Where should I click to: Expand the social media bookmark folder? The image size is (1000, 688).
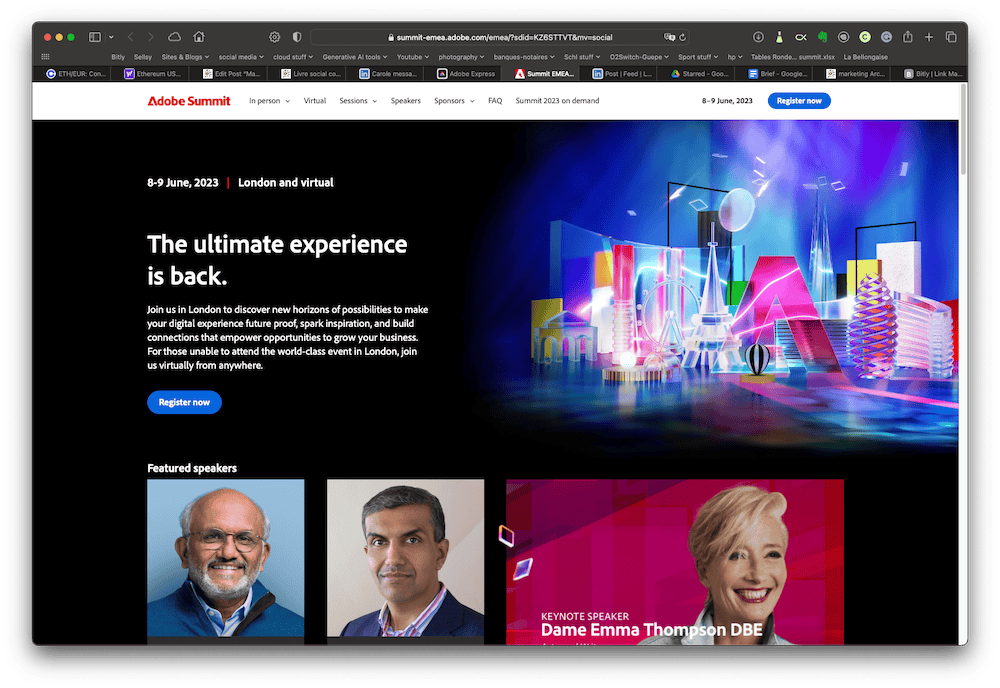click(x=241, y=57)
